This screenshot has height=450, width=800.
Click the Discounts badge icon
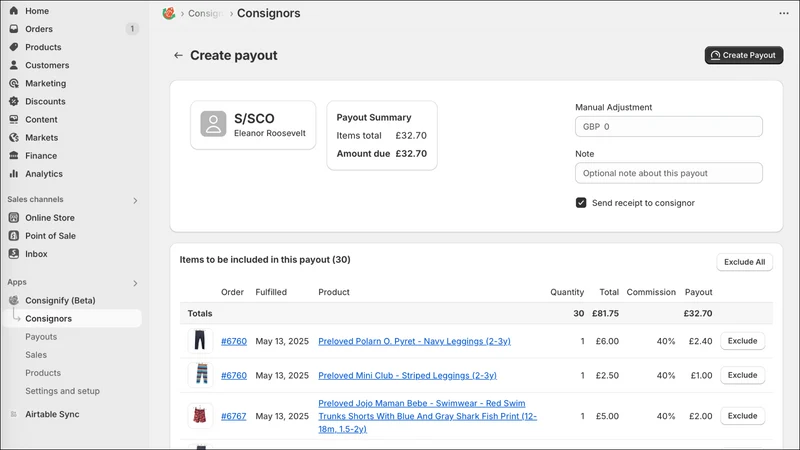point(14,102)
